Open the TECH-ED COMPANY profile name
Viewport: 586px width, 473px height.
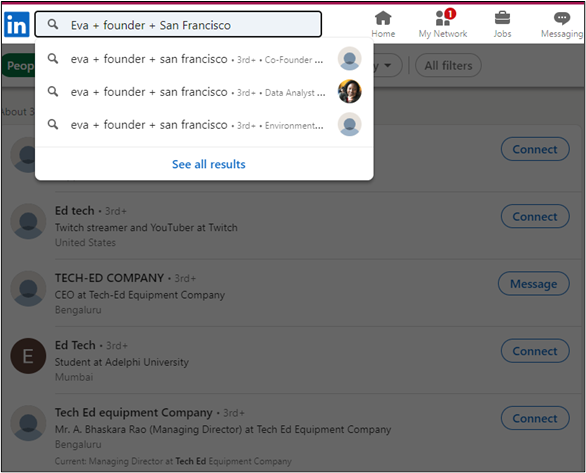click(x=109, y=278)
